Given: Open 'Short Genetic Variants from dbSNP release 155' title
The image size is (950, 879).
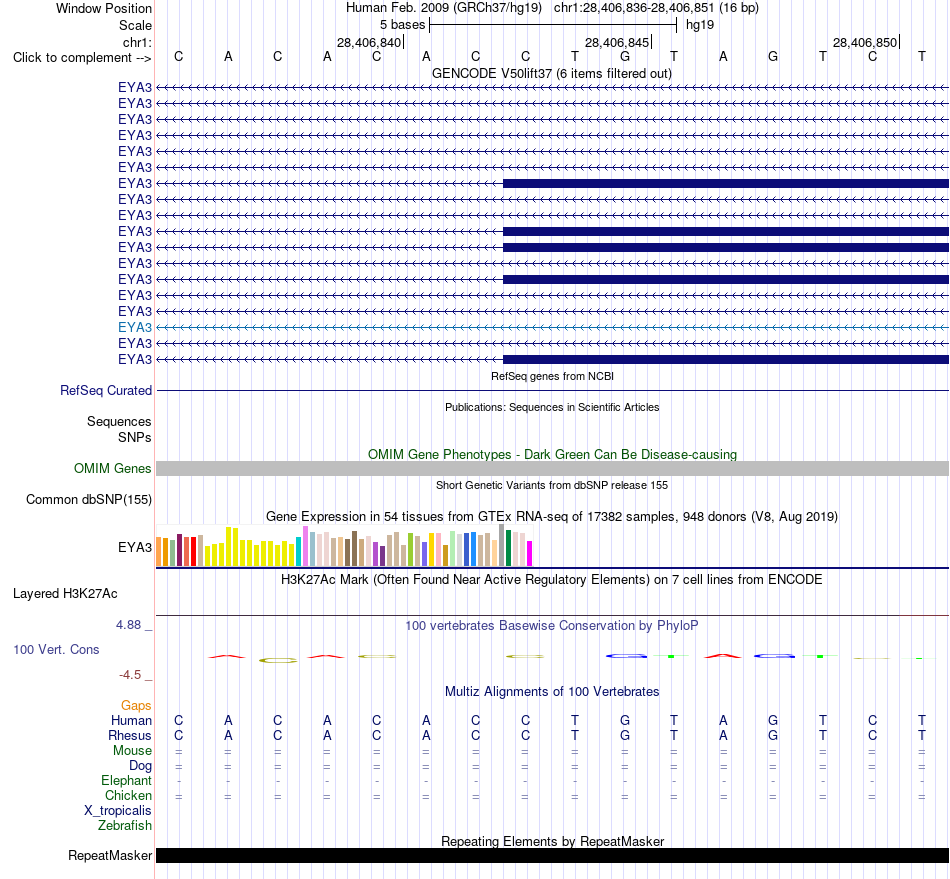Looking at the screenshot, I should click(552, 485).
